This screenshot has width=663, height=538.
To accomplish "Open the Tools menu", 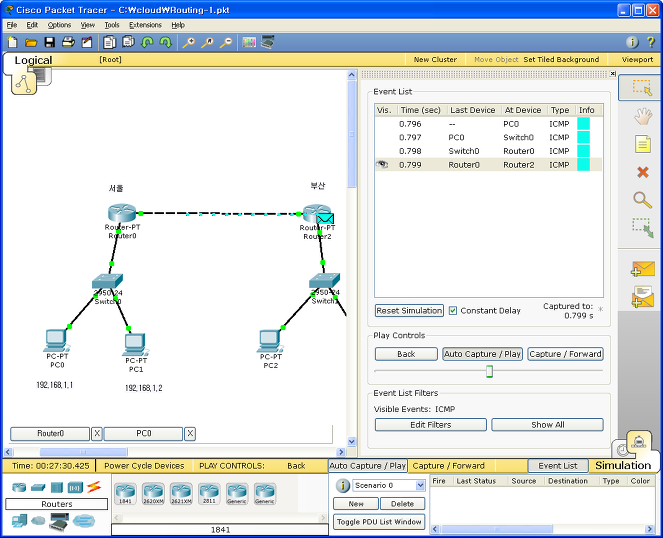I will click(112, 25).
